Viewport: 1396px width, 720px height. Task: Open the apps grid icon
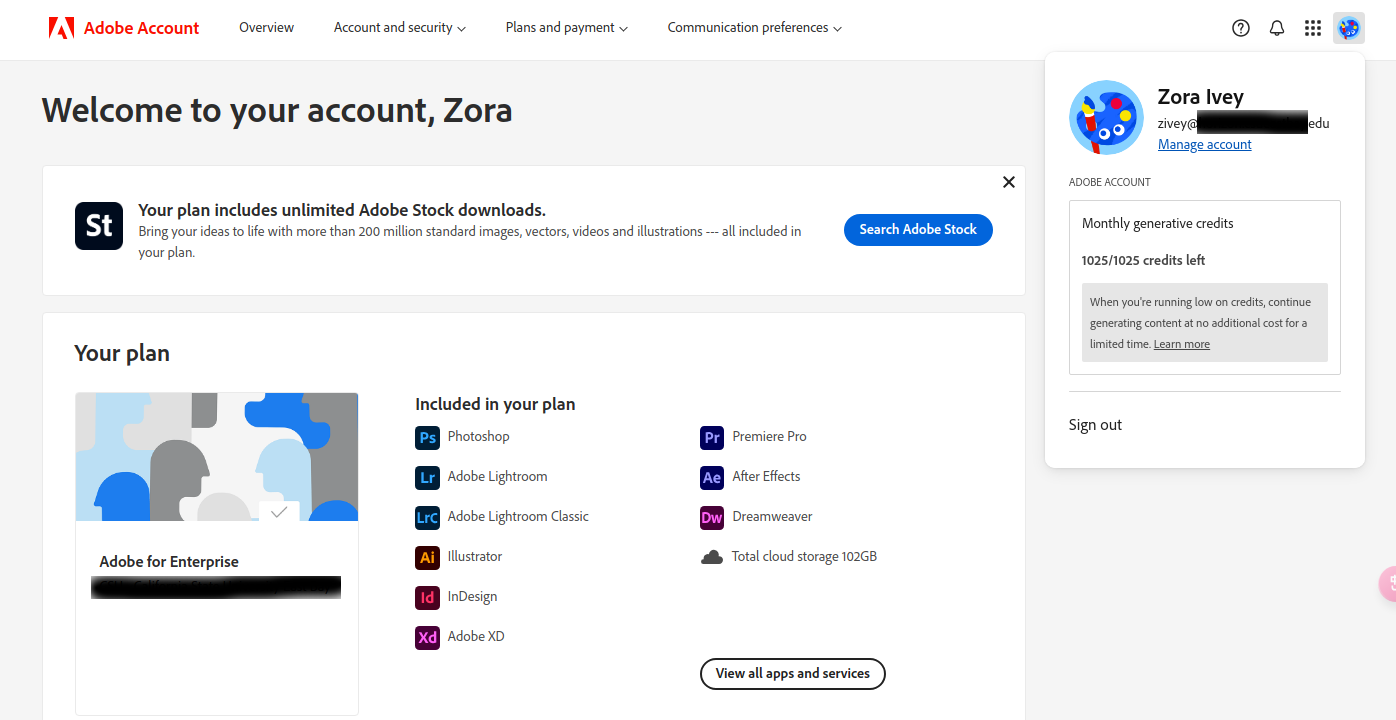point(1313,28)
